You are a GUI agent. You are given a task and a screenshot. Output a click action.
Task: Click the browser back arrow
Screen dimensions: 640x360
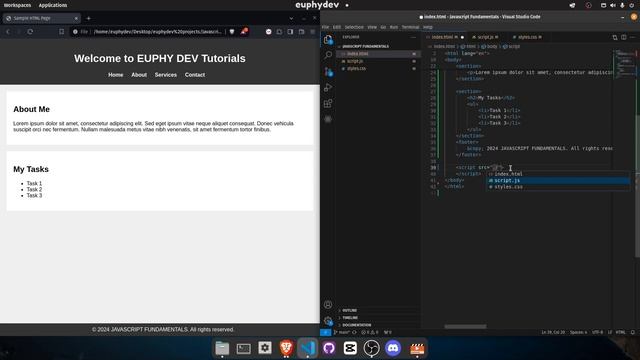[x=8, y=31]
